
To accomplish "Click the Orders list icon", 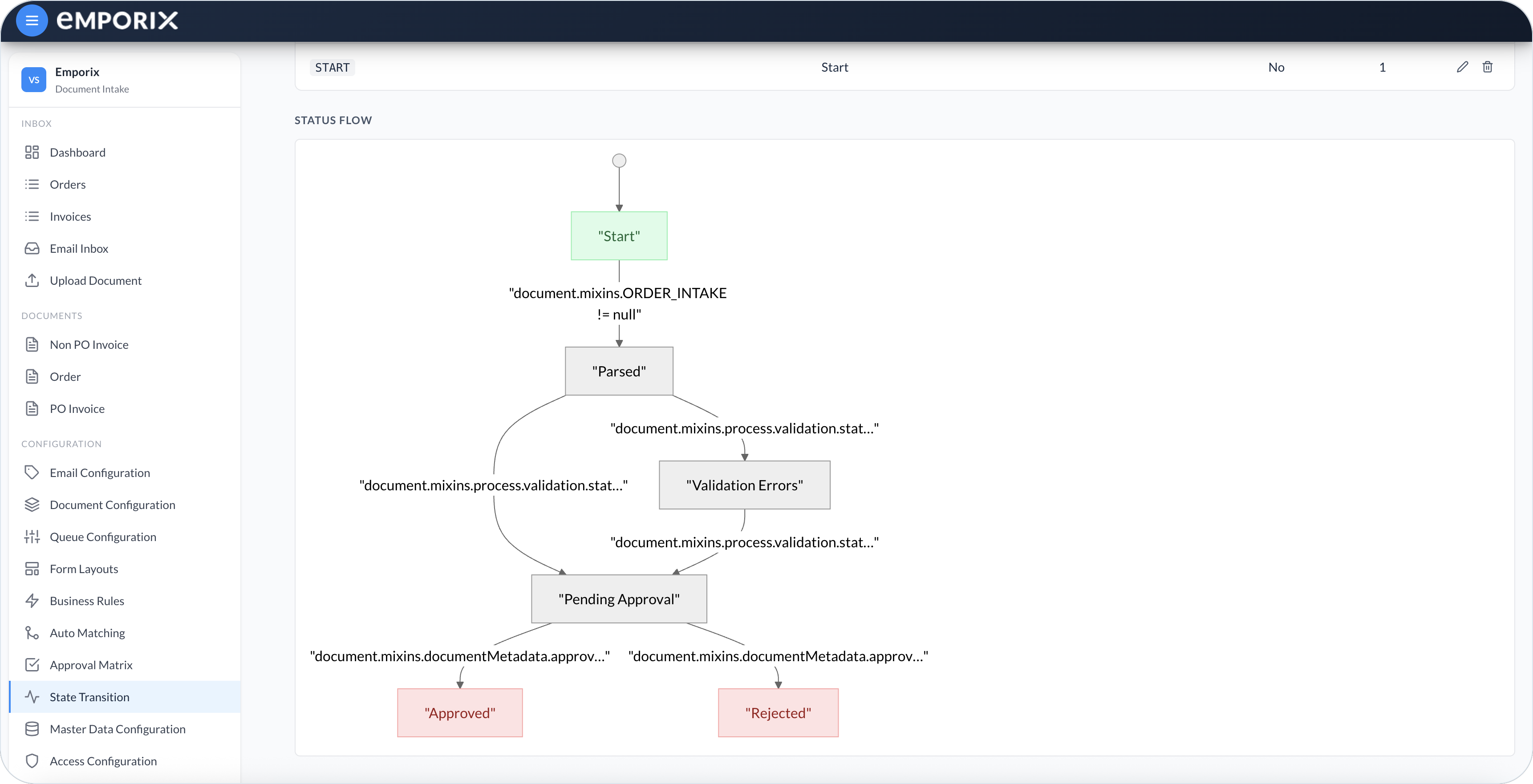I will (x=32, y=184).
